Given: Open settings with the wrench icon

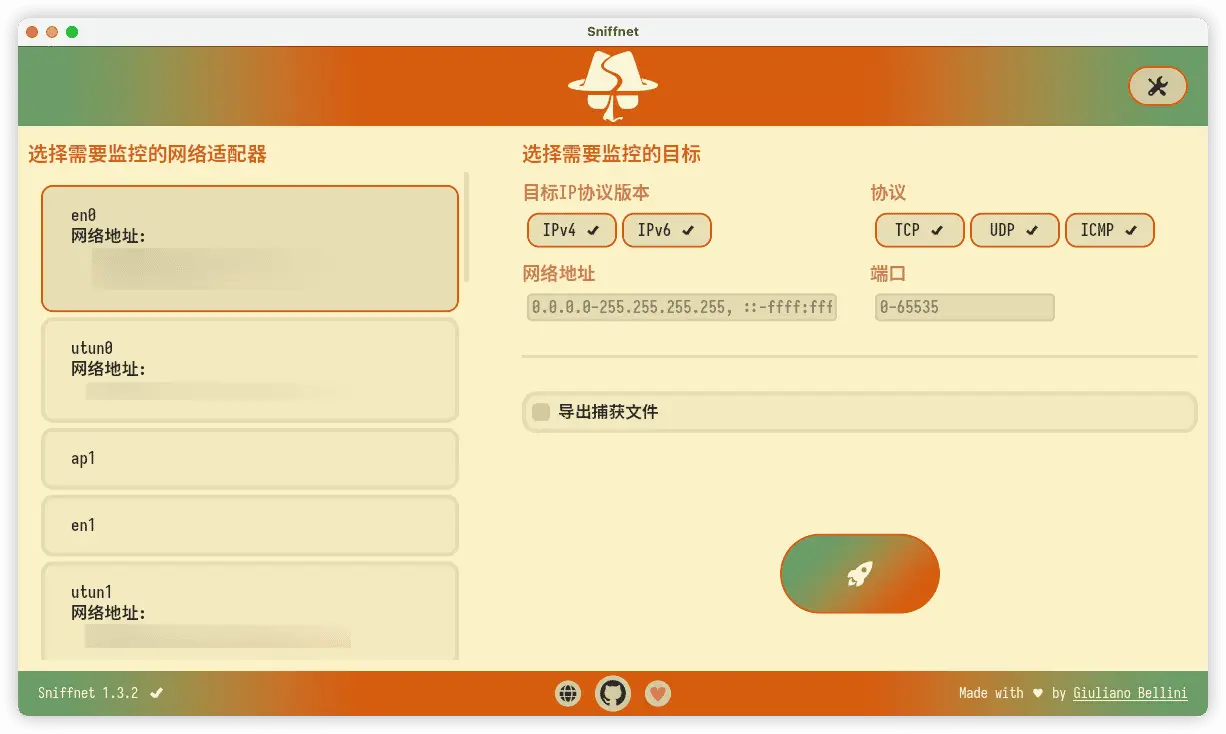Looking at the screenshot, I should click(1157, 86).
